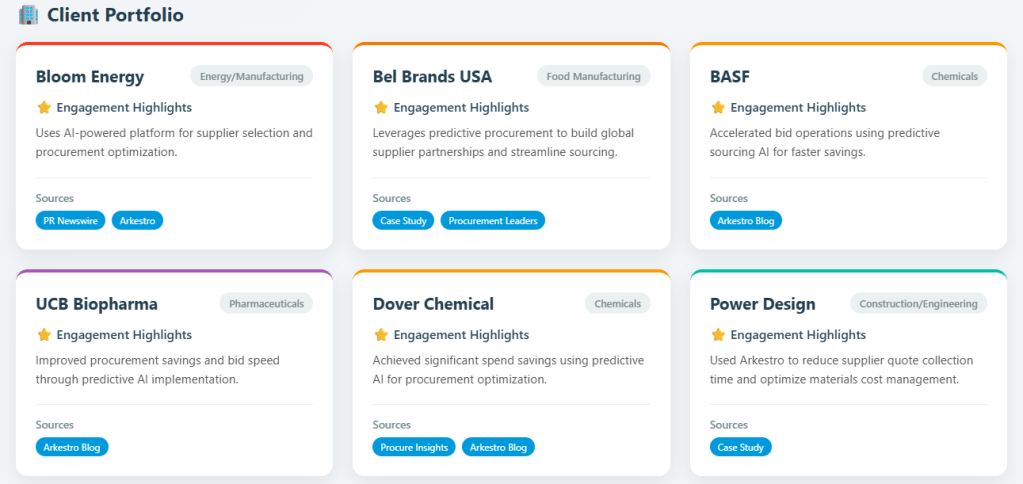1023x484 pixels.
Task: Click the Energy/Manufacturing industry tag
Action: [x=251, y=76]
